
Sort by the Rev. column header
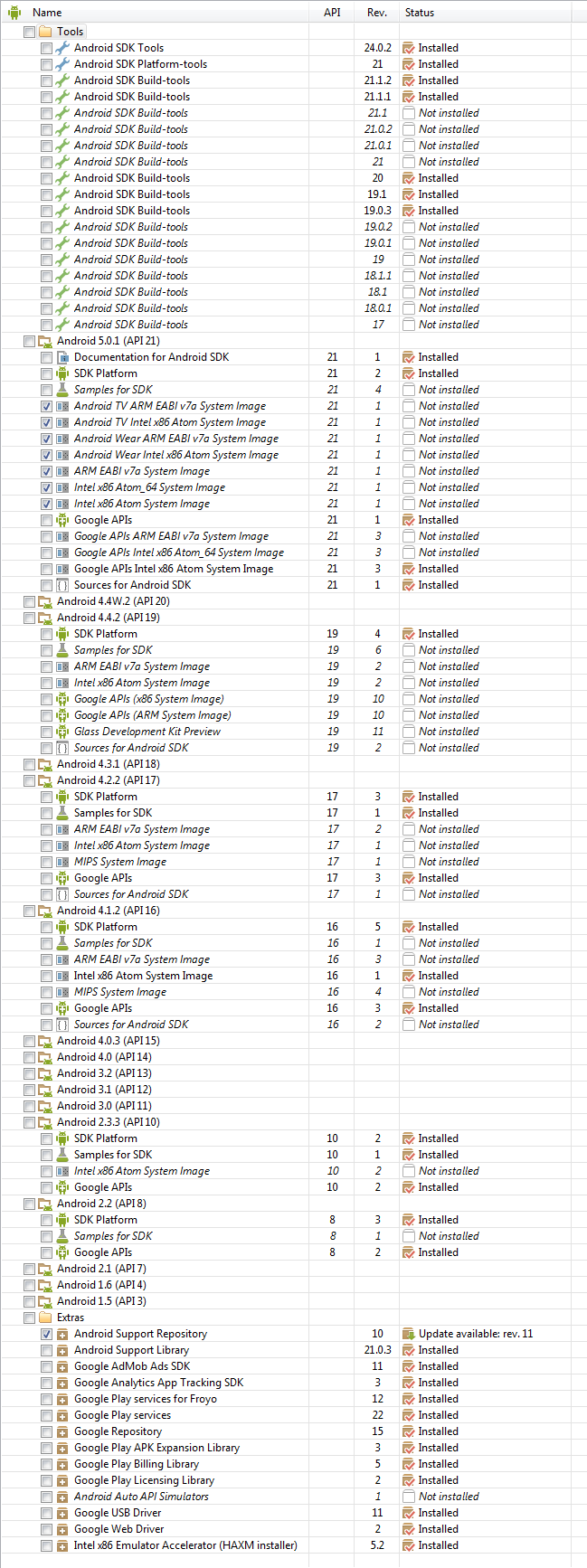click(x=377, y=13)
